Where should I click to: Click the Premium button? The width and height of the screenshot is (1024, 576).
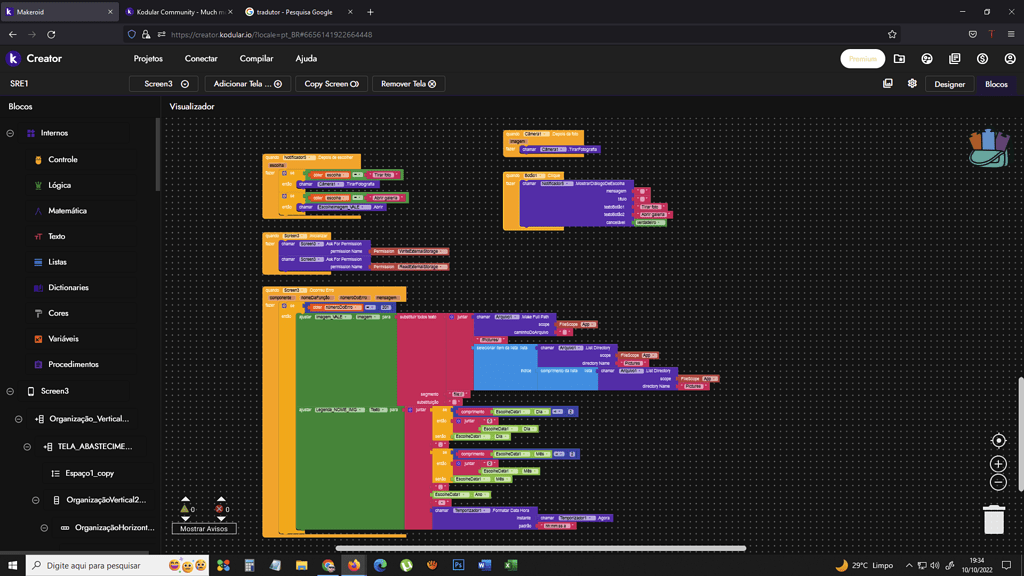tap(863, 59)
